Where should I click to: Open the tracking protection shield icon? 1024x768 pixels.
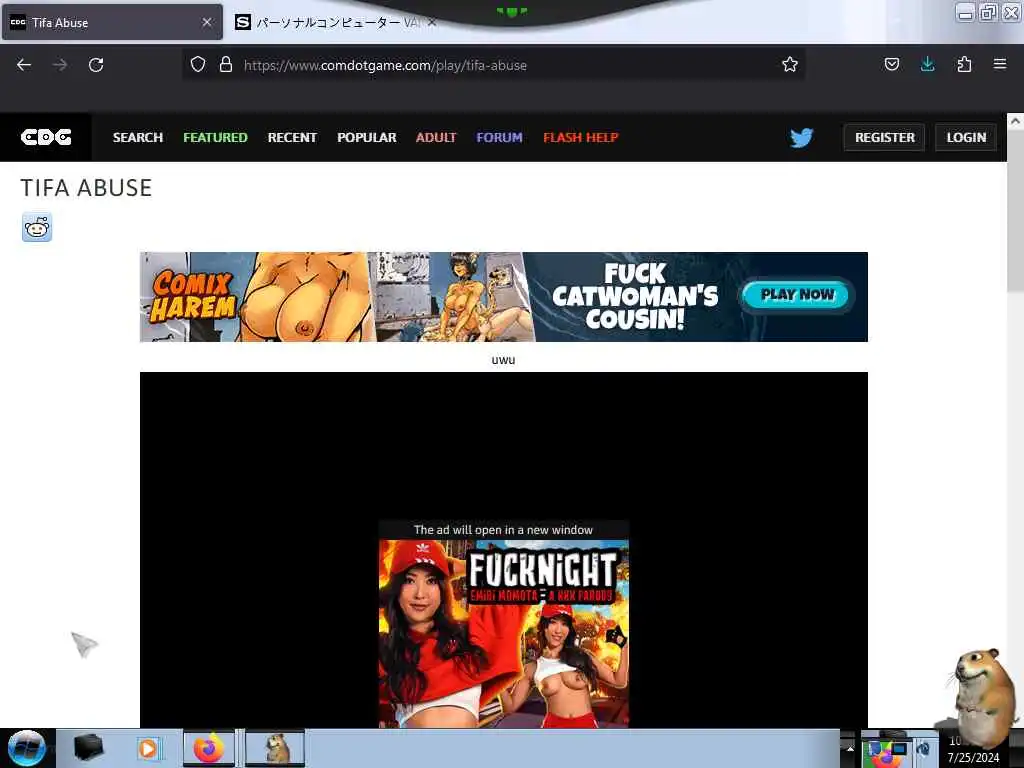[x=198, y=64]
